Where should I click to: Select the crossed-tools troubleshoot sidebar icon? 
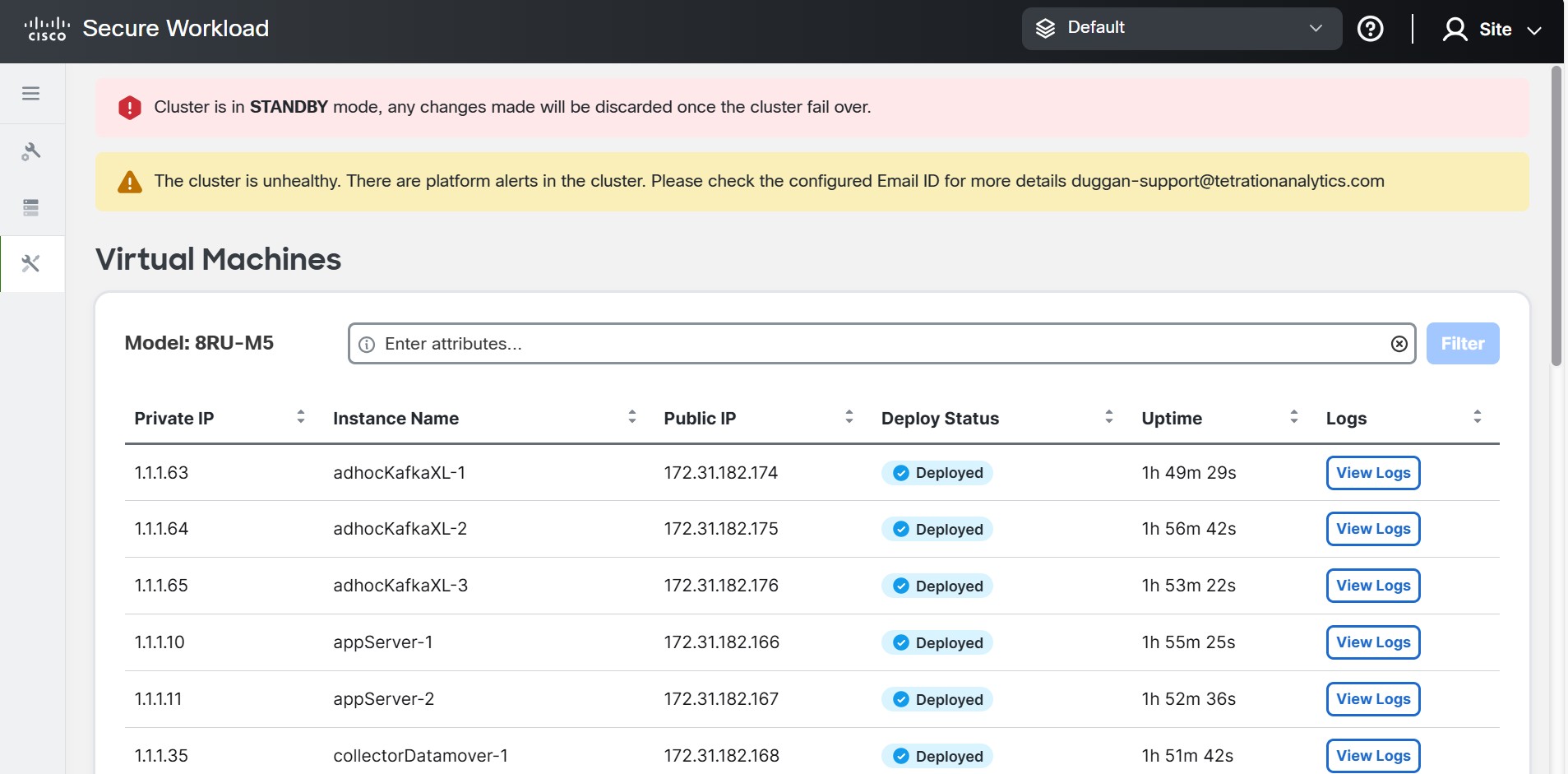31,263
